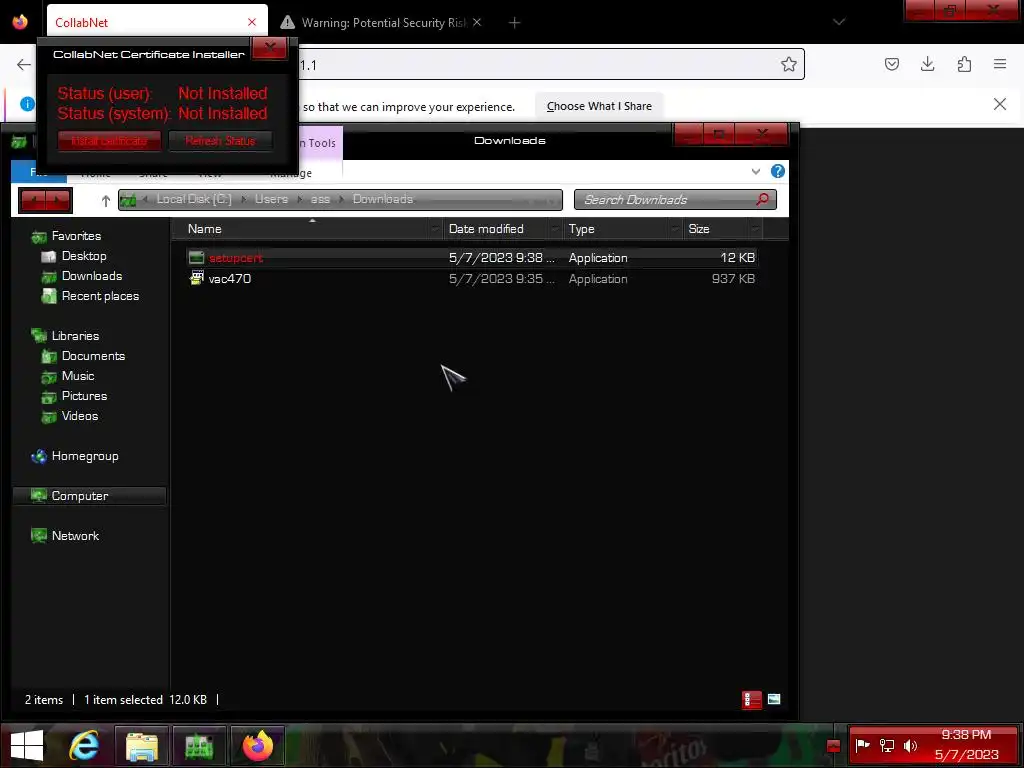Open Network in navigation pane
Viewport: 1024px width, 768px height.
coord(75,536)
